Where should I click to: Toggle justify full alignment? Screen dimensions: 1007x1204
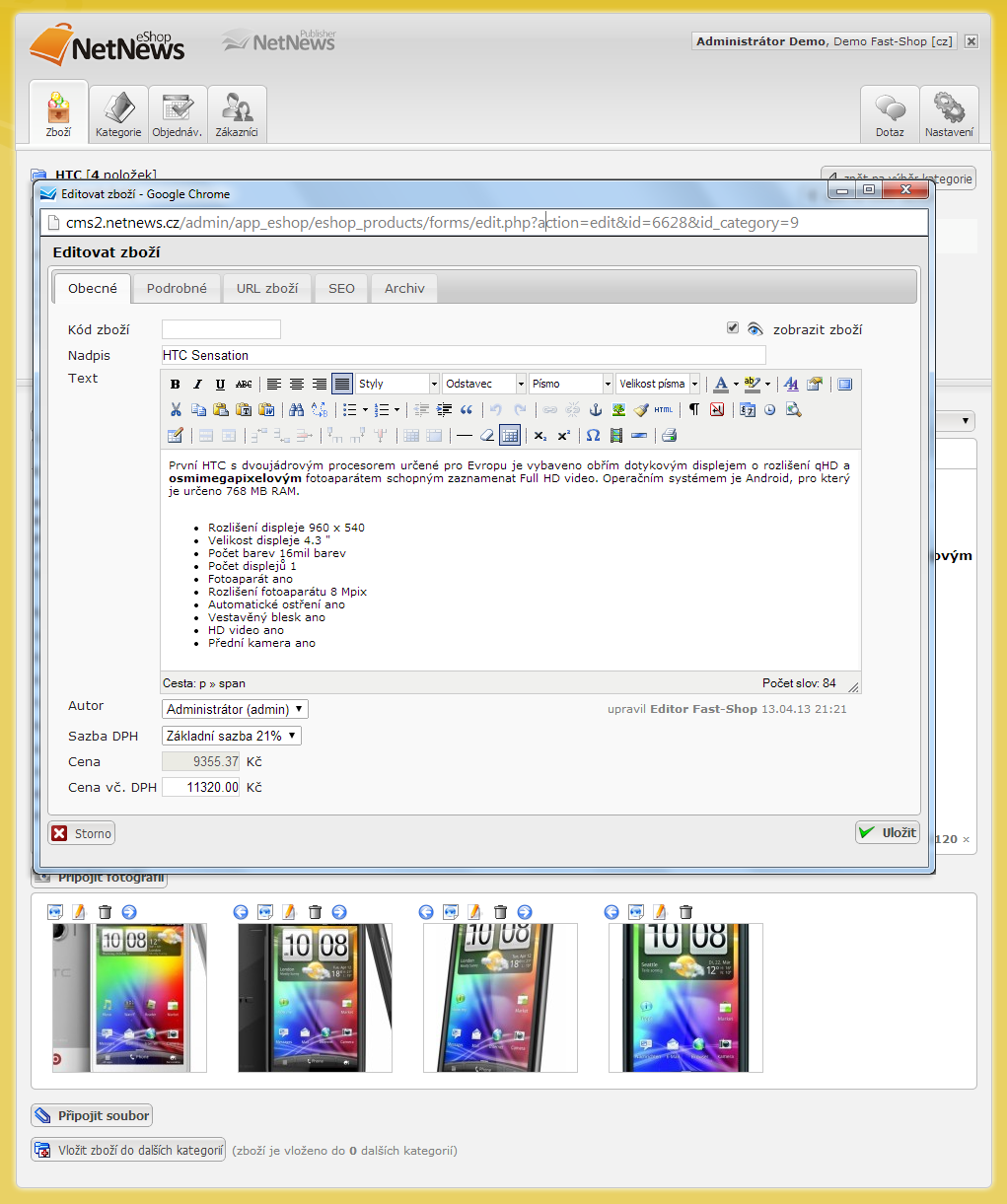click(342, 384)
